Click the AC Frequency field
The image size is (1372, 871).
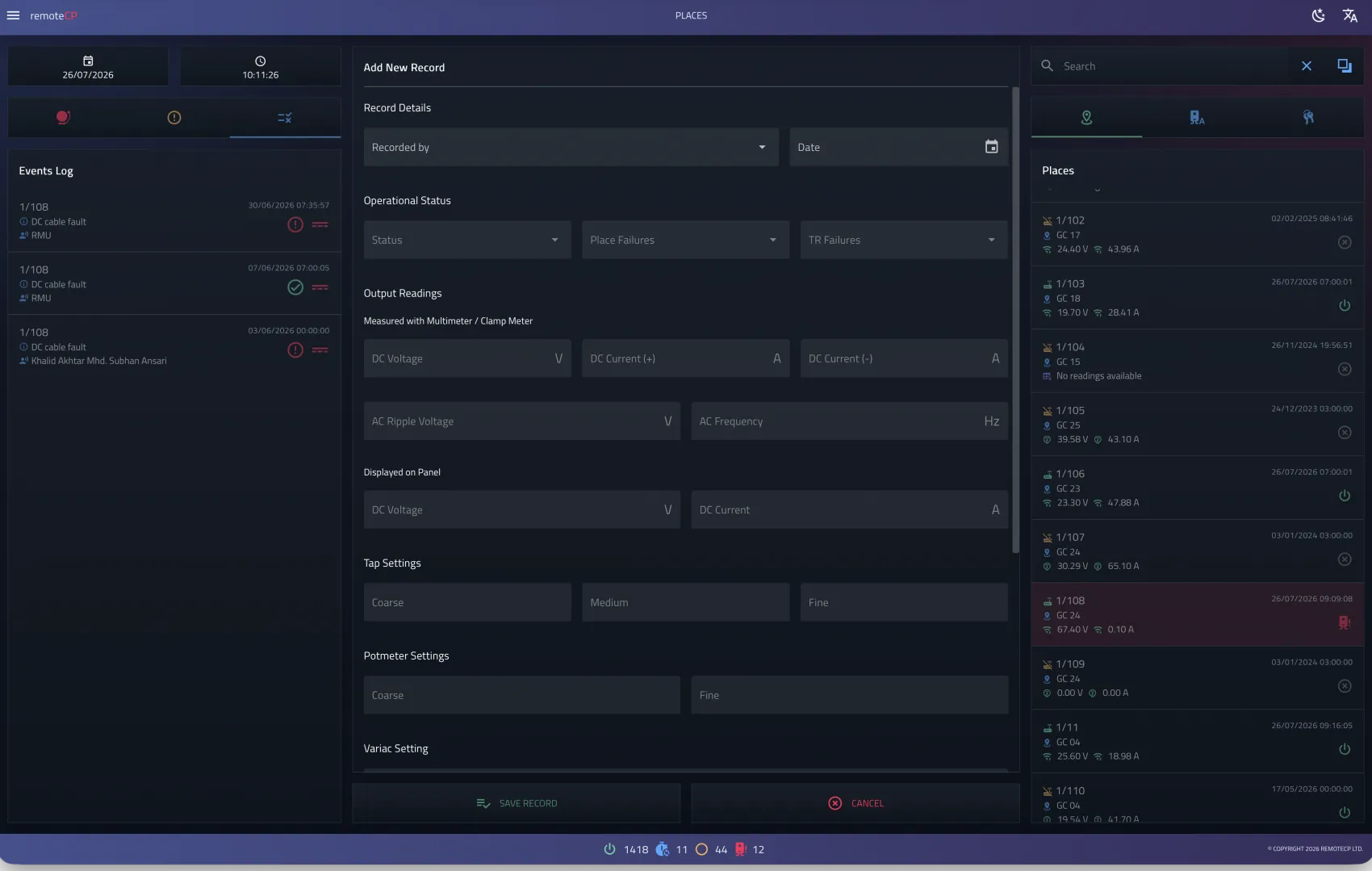coord(849,421)
